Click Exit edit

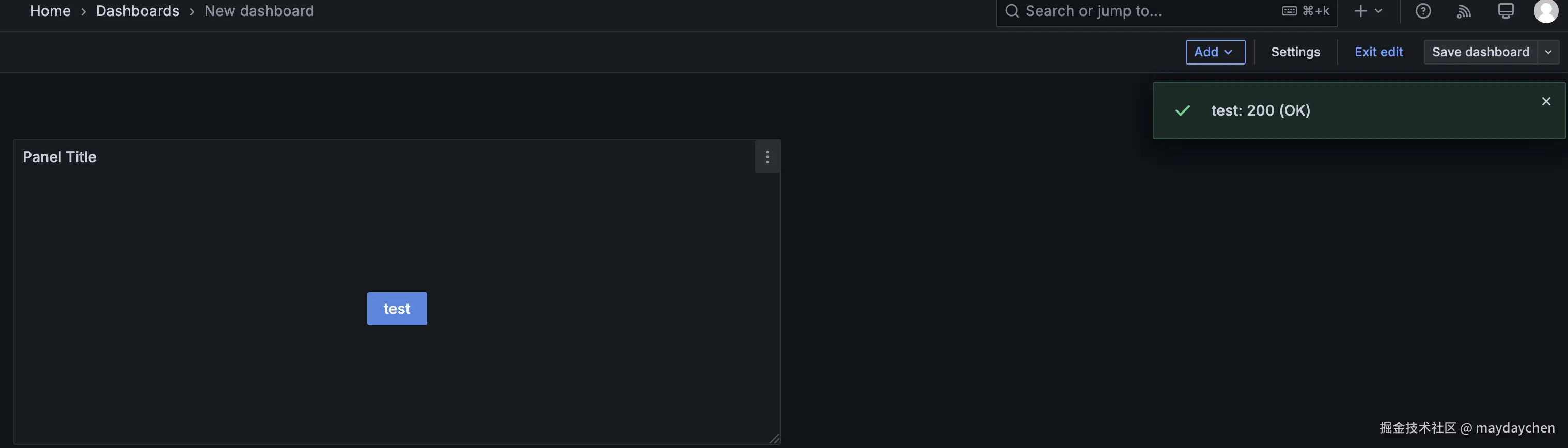pos(1378,52)
